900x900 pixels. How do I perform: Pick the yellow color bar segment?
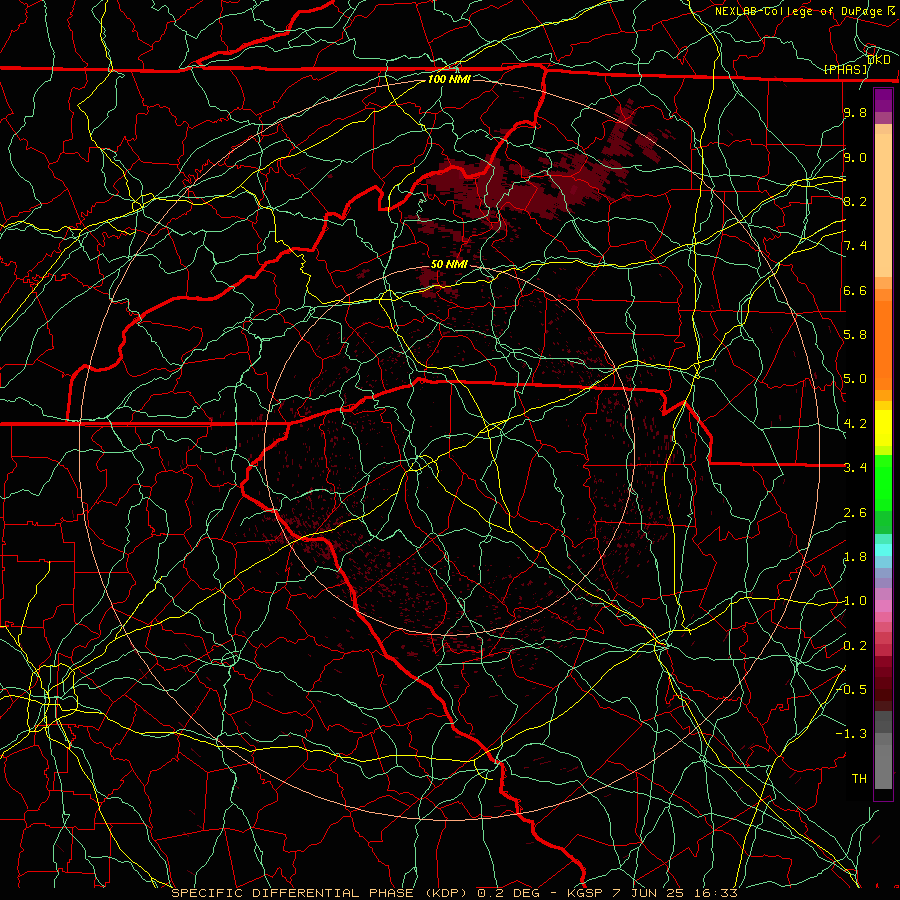[x=883, y=428]
